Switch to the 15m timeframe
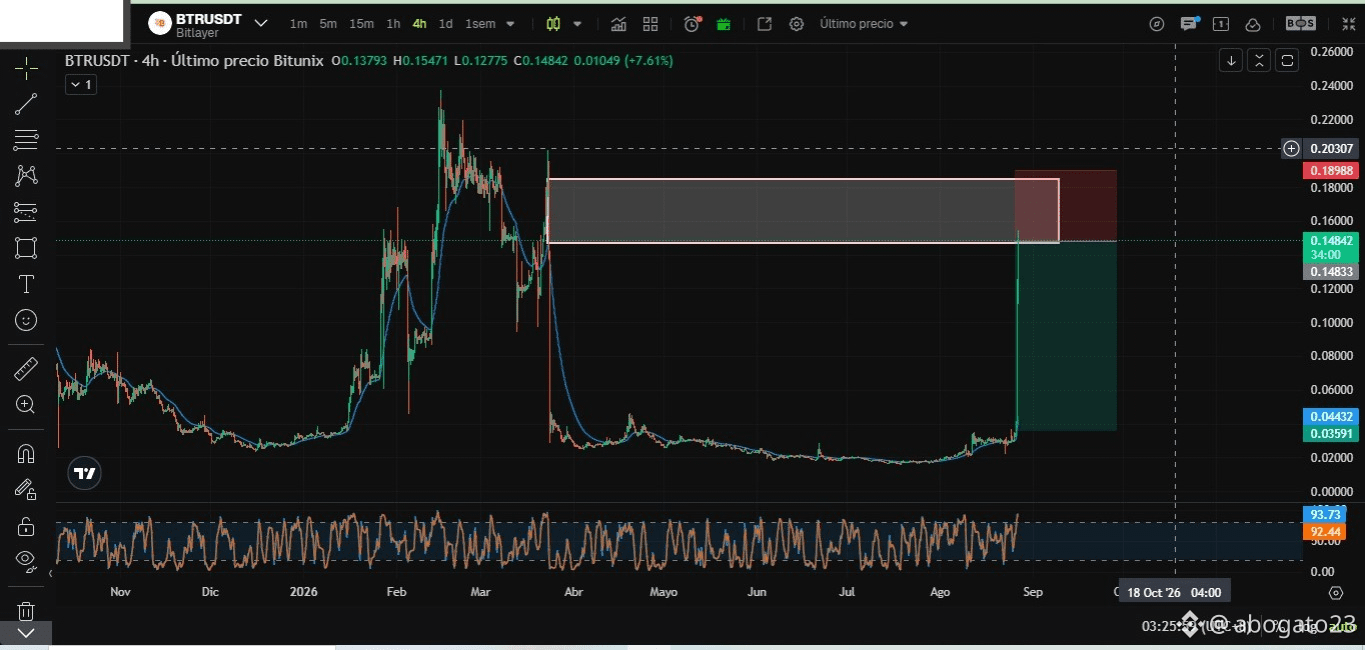Screen dimensions: 1365x650 pyautogui.click(x=362, y=24)
